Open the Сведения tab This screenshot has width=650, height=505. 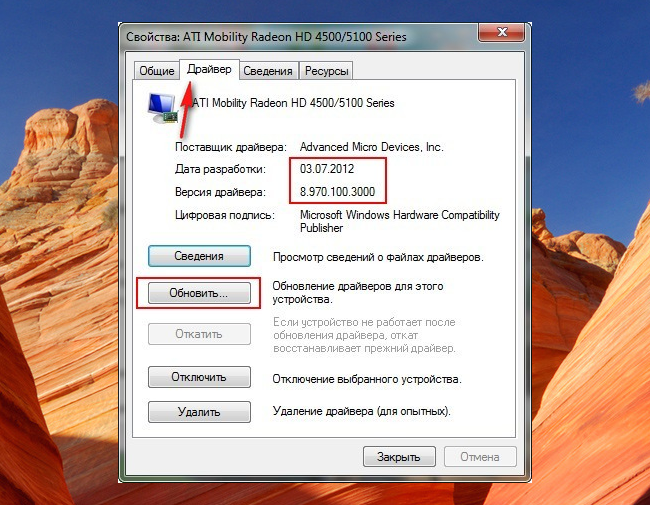point(268,71)
